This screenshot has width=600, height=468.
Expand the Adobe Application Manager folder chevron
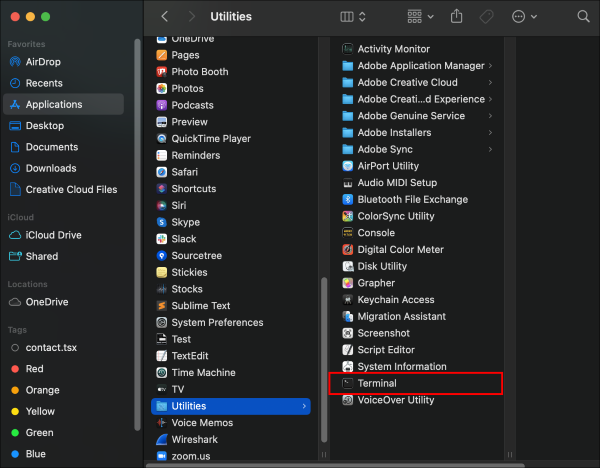tap(490, 66)
